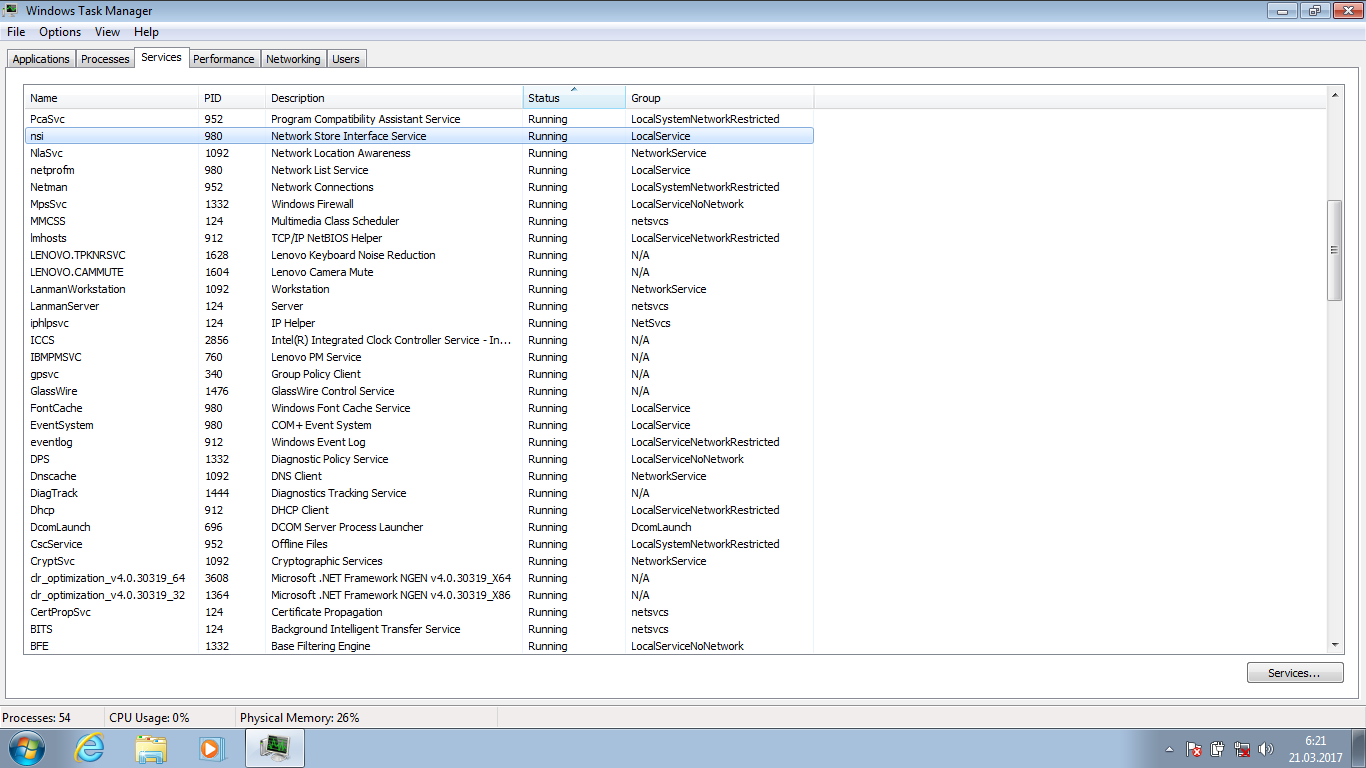Screen dimensions: 1366x768
Task: Open Windows Explorer folder icon in taskbar
Action: (x=151, y=747)
